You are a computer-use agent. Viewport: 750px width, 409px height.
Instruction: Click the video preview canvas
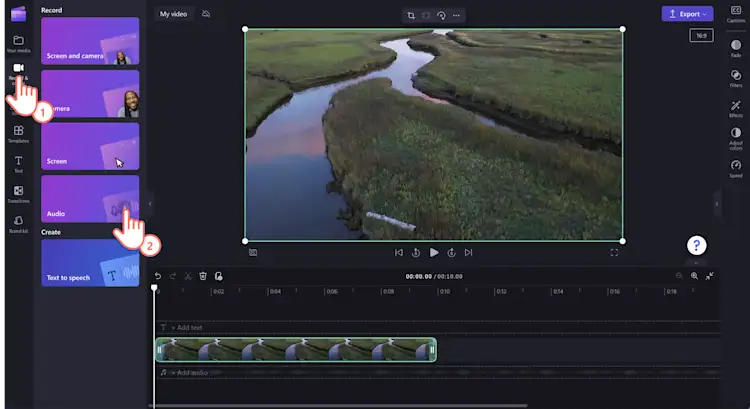coord(434,135)
